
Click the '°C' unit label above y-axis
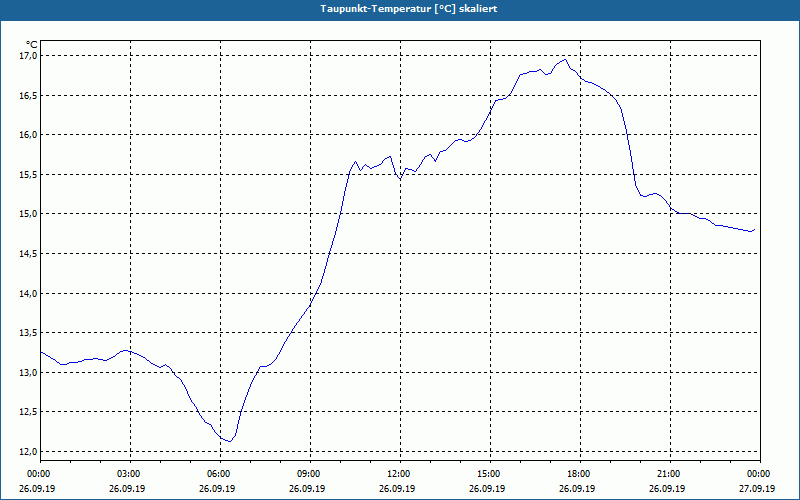32,45
